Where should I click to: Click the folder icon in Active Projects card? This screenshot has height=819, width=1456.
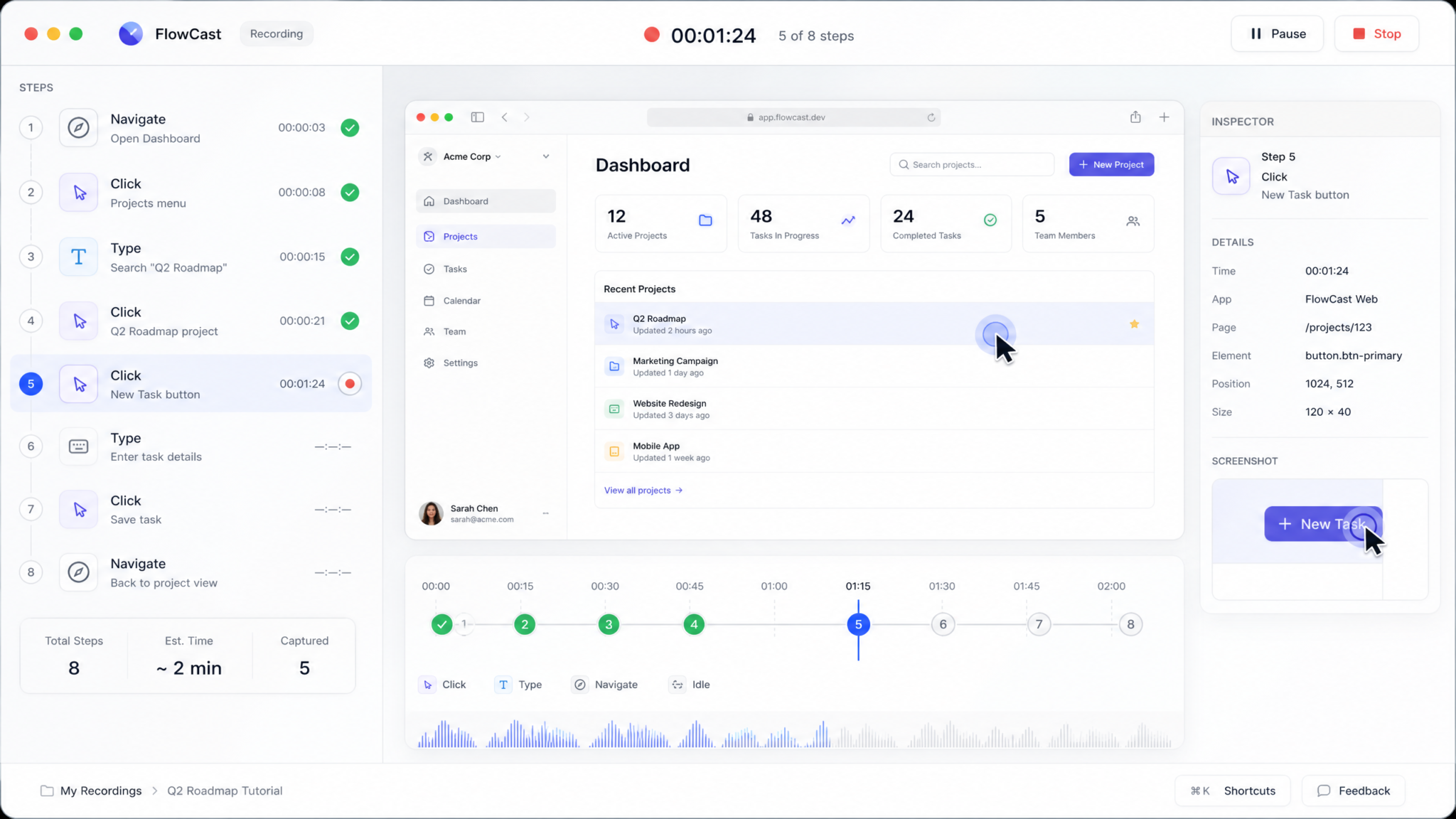705,220
